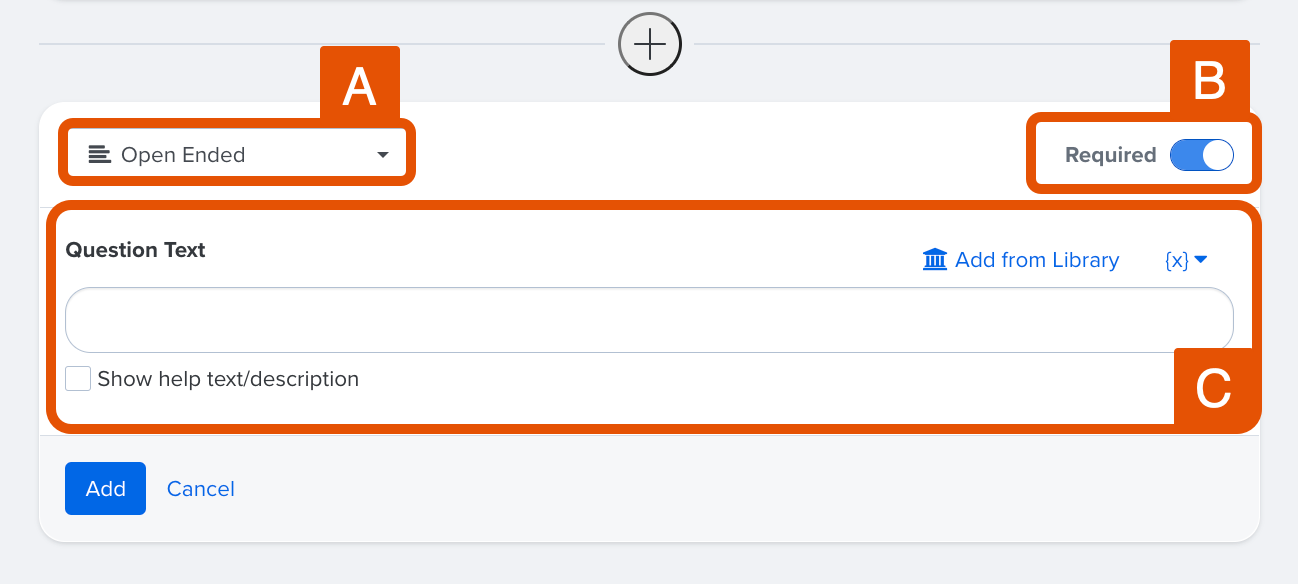Open the Open Ended question type dropdown
Viewport: 1298px width, 584px height.
tap(238, 155)
